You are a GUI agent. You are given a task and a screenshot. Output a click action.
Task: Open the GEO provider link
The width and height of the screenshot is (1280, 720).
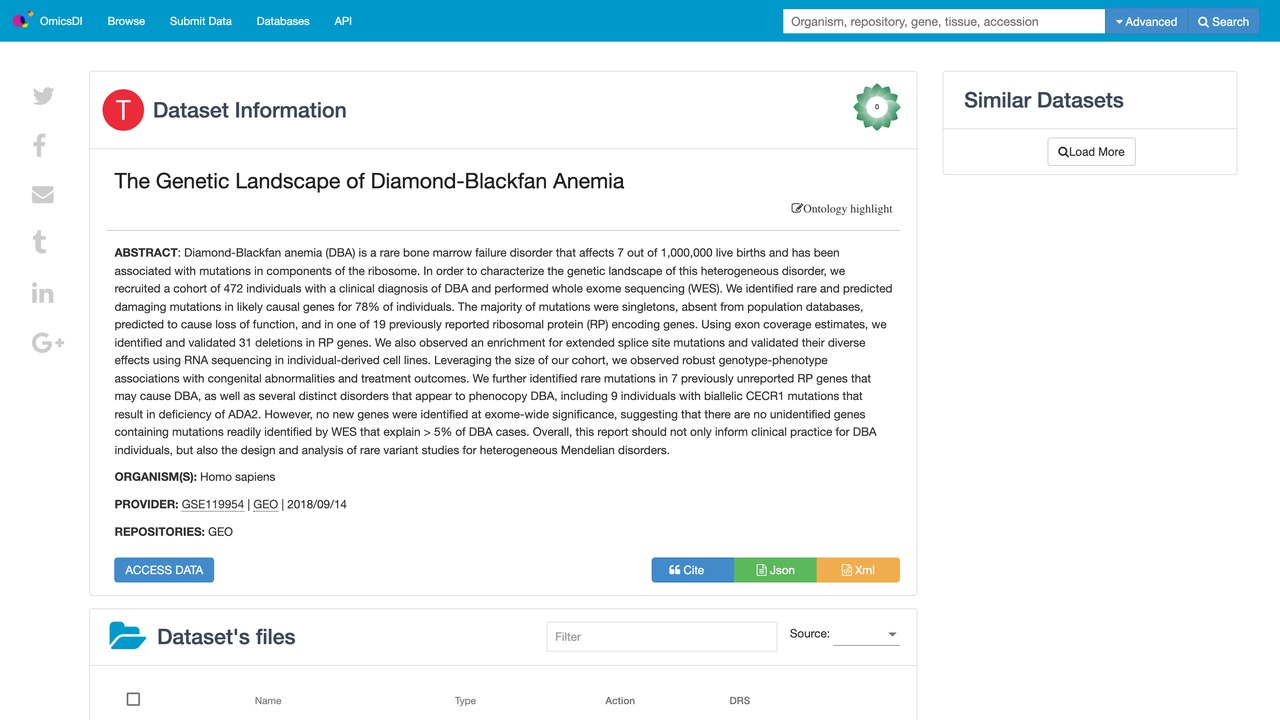click(x=266, y=504)
